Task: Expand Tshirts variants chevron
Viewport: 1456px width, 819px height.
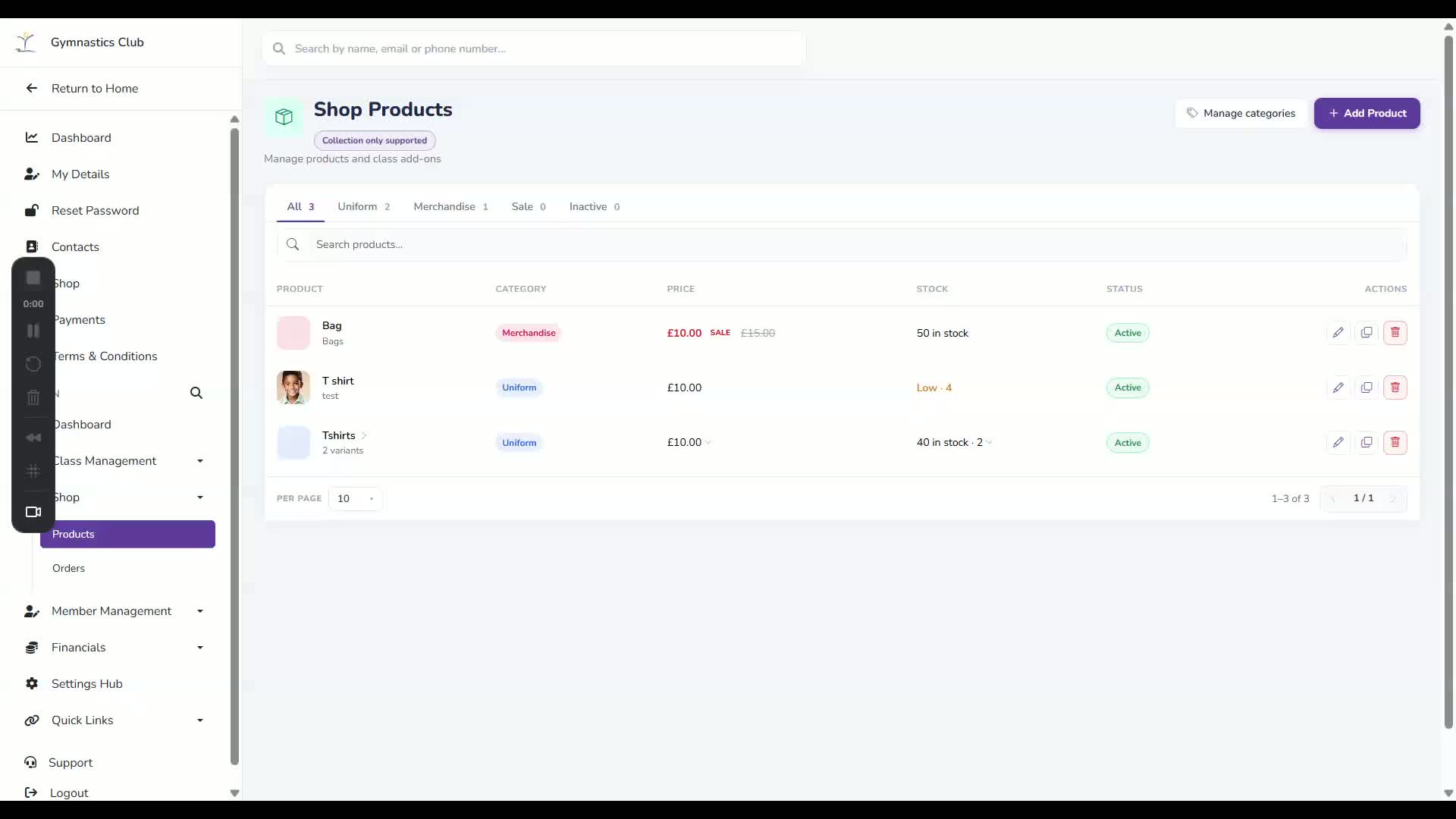Action: click(x=364, y=435)
